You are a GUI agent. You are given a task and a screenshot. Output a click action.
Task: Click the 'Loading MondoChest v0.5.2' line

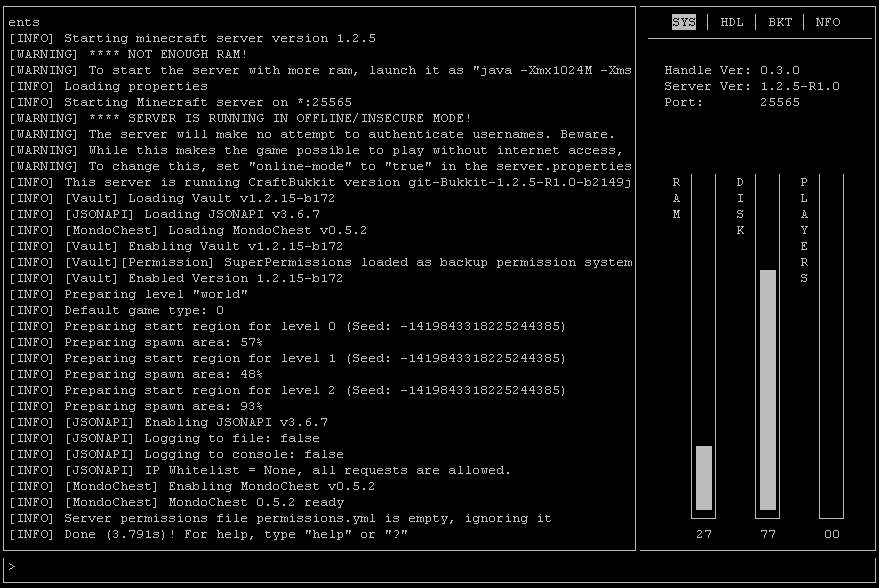pyautogui.click(x=188, y=230)
